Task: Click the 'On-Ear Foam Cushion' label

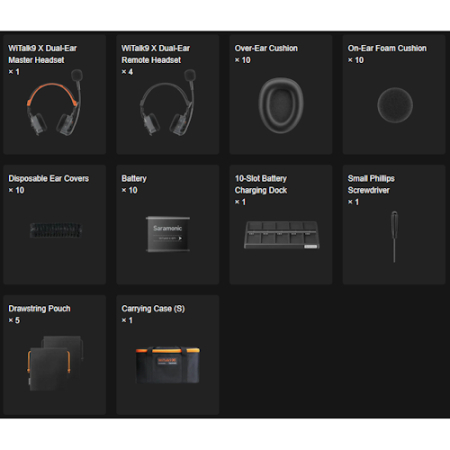Action: 387,48
